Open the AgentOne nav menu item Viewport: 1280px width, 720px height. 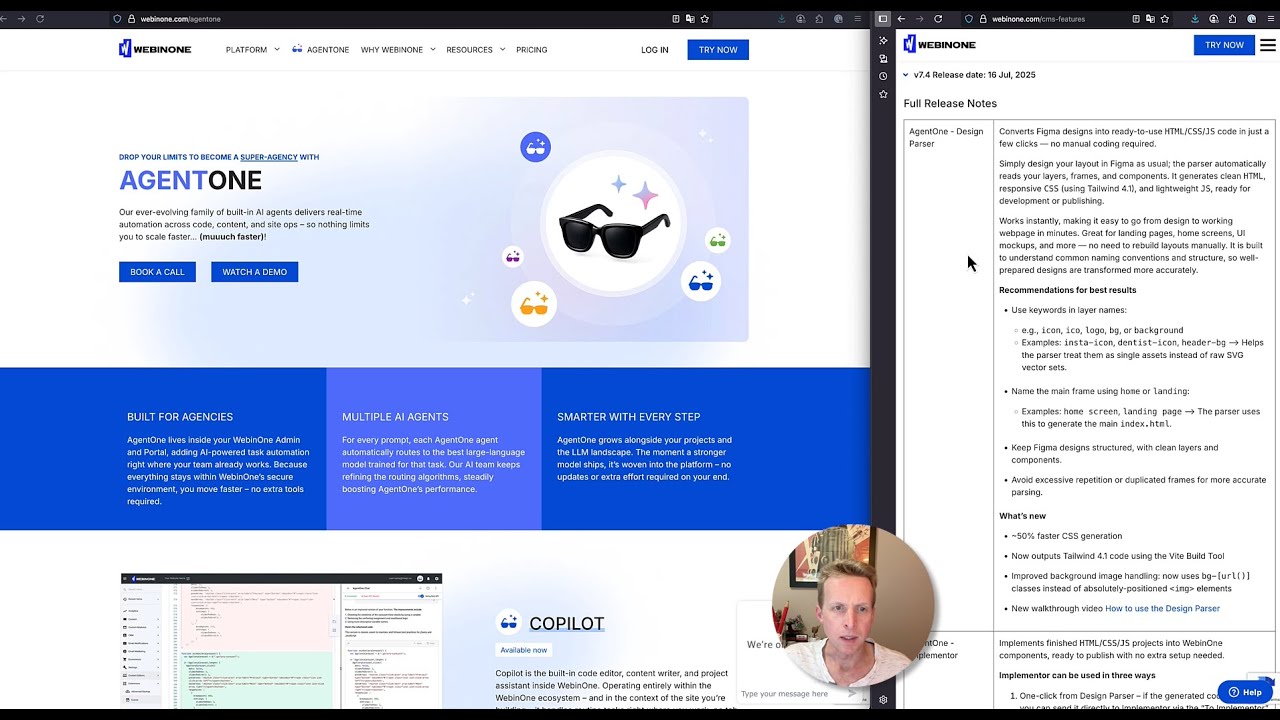pyautogui.click(x=320, y=49)
